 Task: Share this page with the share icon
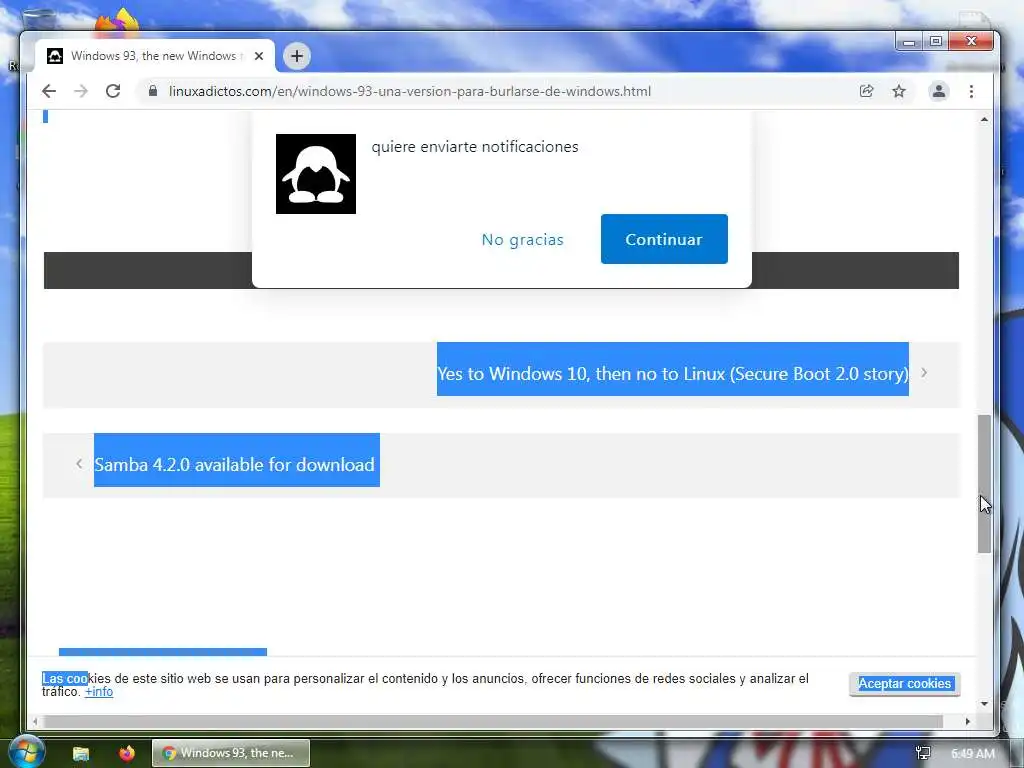click(867, 91)
